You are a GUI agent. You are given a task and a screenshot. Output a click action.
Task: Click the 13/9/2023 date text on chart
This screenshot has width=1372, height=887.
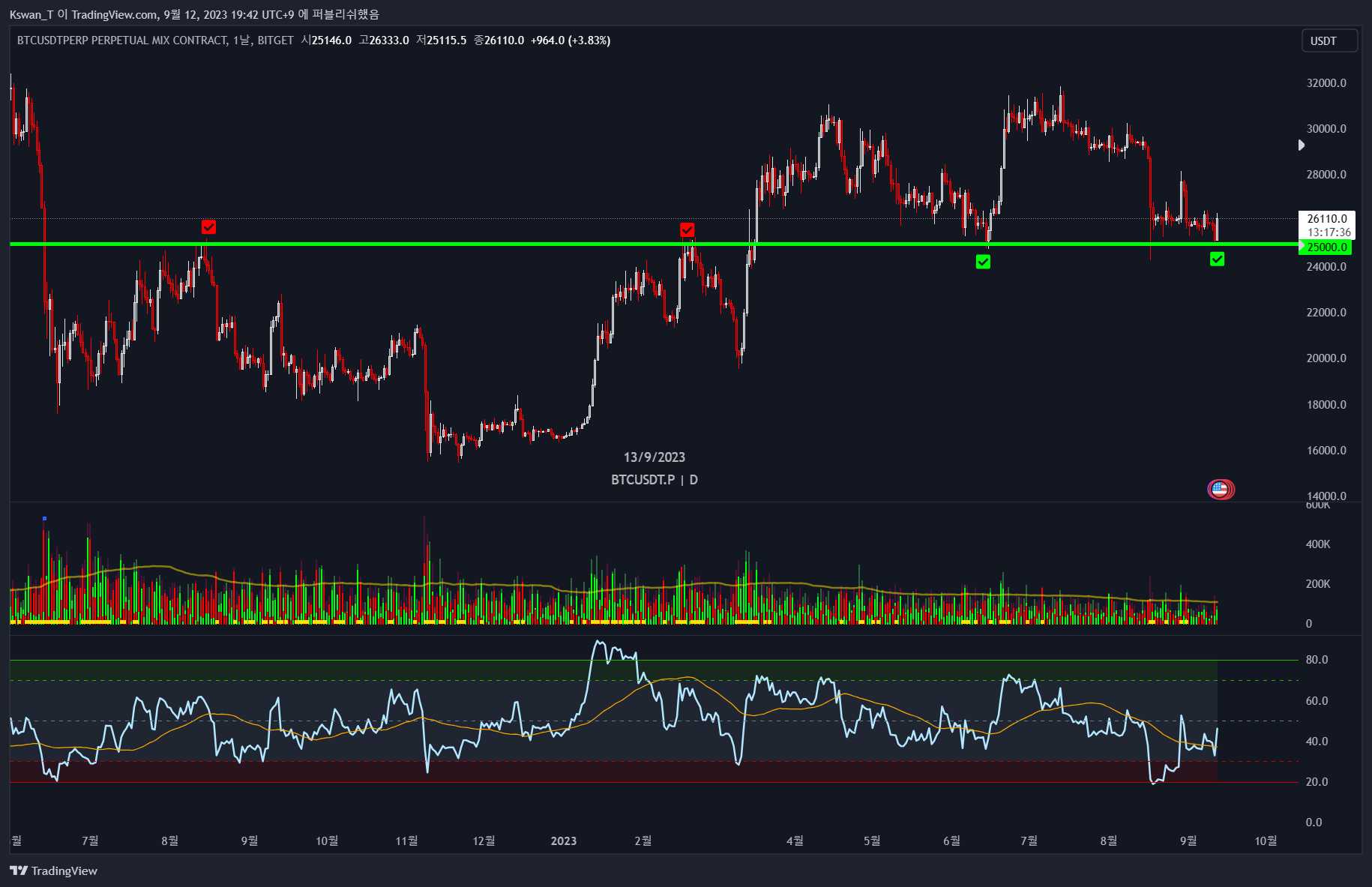pyautogui.click(x=655, y=457)
